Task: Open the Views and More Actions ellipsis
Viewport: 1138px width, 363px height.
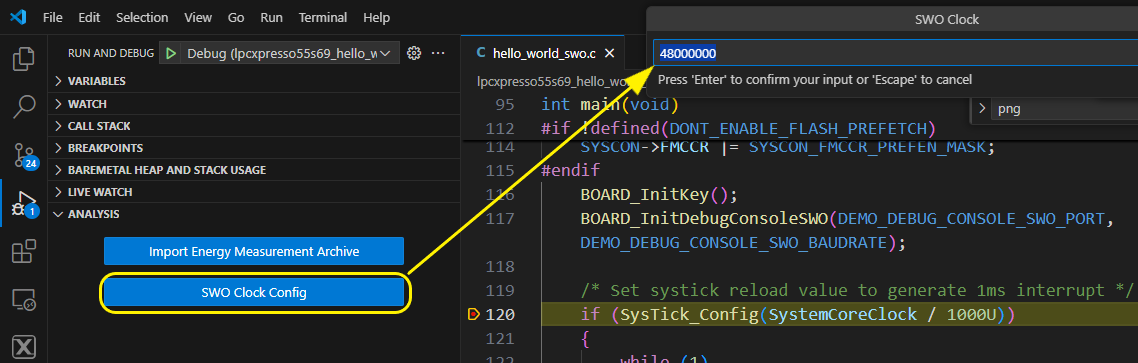Action: click(x=438, y=53)
